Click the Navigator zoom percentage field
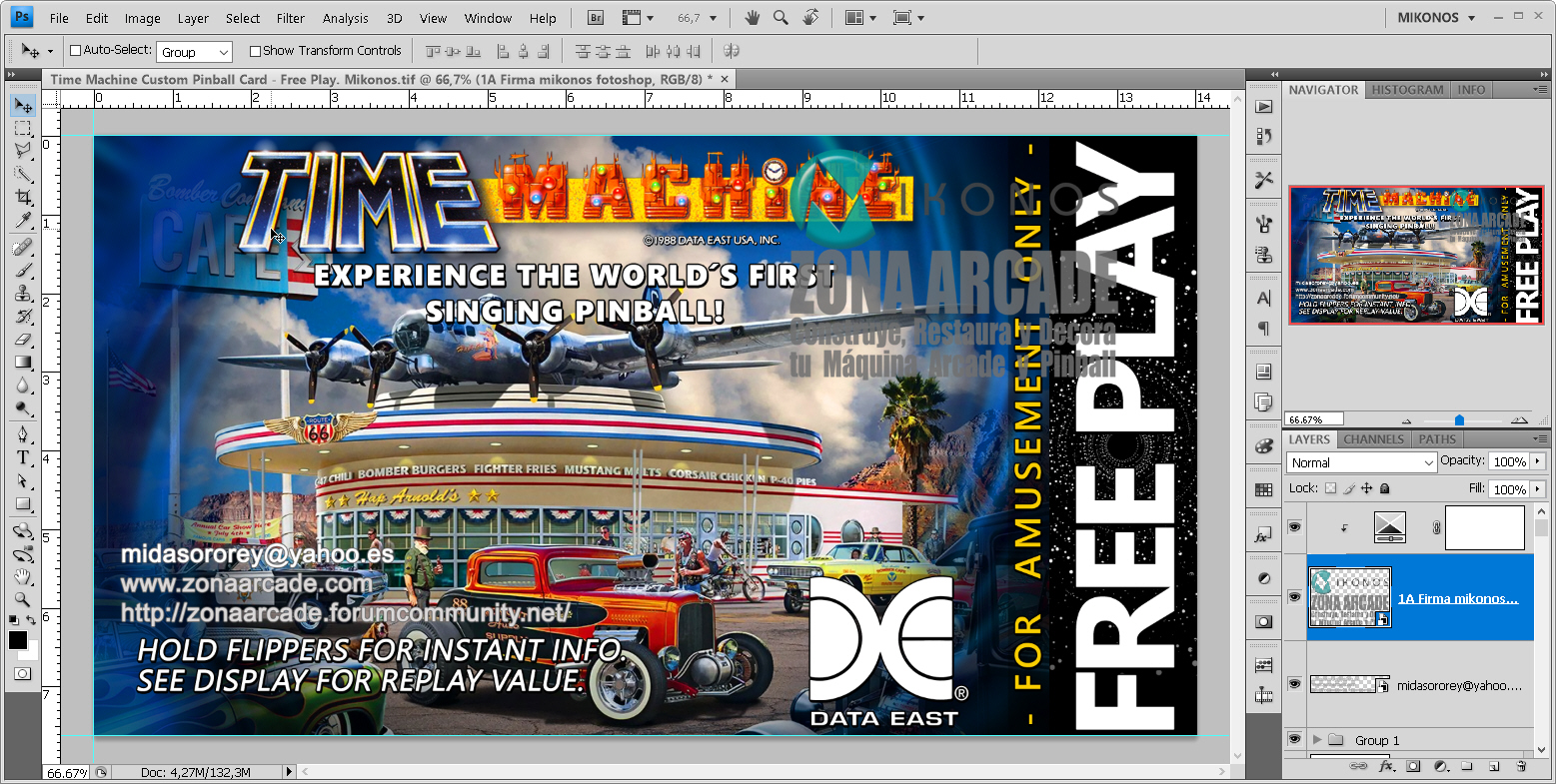The image size is (1556, 784). 1313,419
